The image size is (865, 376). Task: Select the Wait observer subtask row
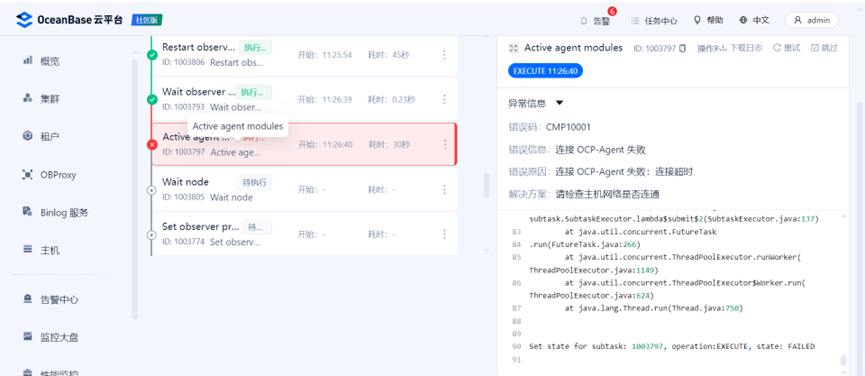(x=305, y=99)
